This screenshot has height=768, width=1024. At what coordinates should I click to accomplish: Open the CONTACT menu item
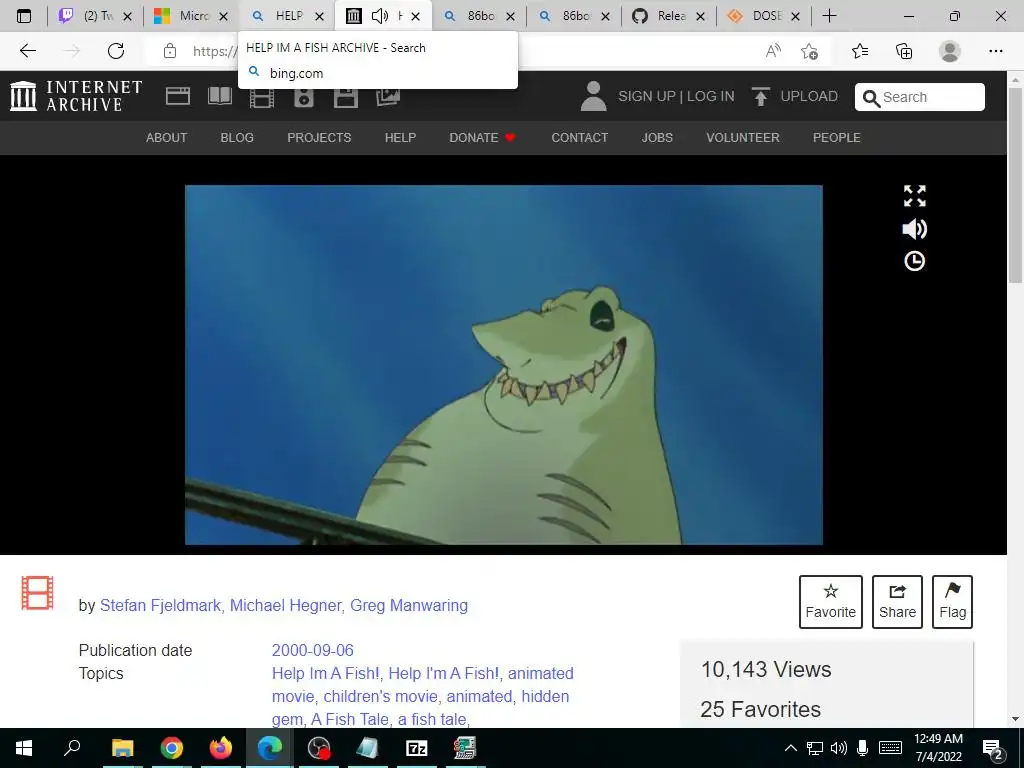point(580,138)
